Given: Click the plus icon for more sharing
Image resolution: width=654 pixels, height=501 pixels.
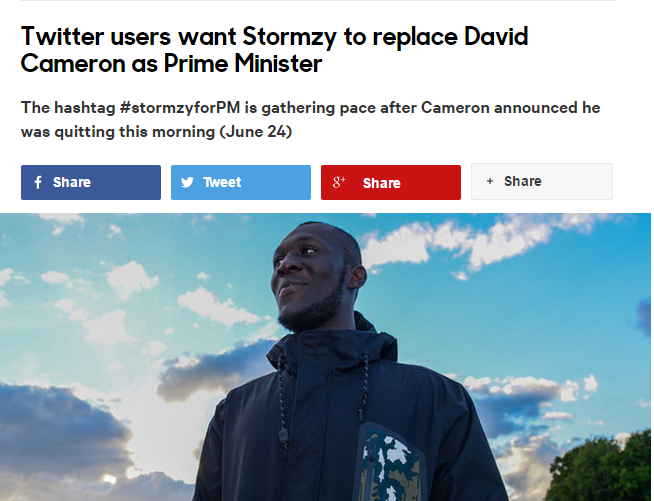Looking at the screenshot, I should pyautogui.click(x=490, y=181).
